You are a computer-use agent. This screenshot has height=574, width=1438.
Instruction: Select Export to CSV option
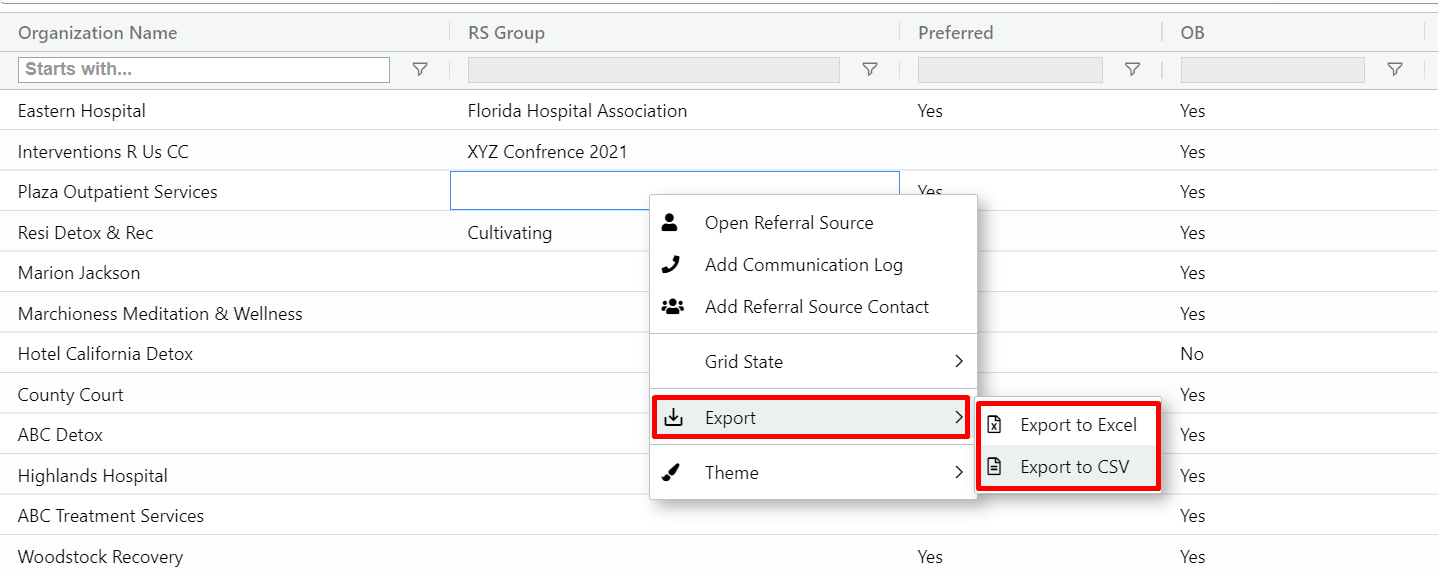(x=1074, y=467)
